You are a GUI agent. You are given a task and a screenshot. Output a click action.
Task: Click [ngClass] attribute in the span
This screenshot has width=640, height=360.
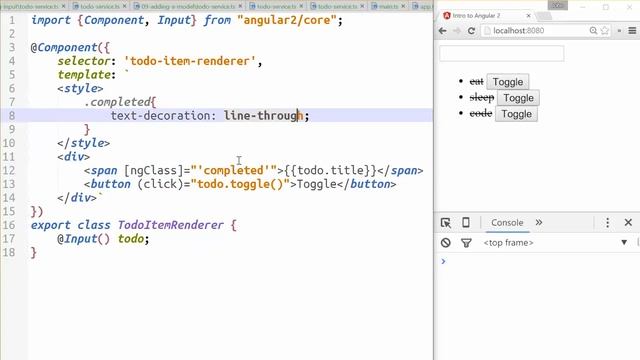tap(154, 171)
